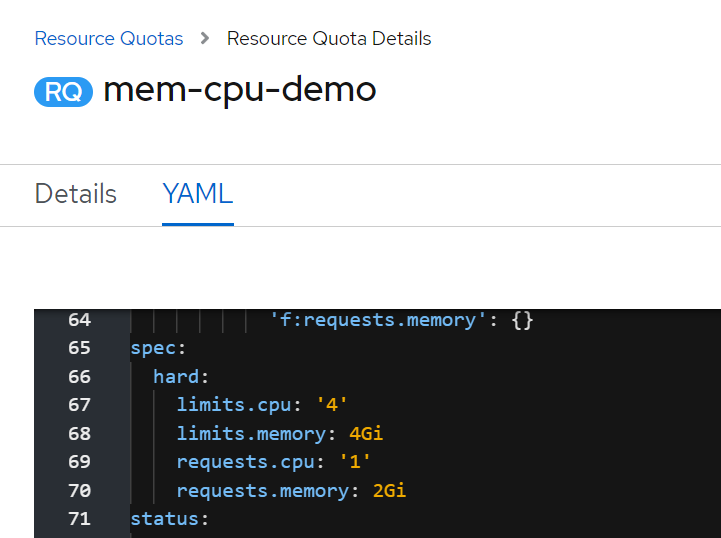Click the mem-cpu-demo page heading
Screen dimensions: 721x538
pos(240,90)
